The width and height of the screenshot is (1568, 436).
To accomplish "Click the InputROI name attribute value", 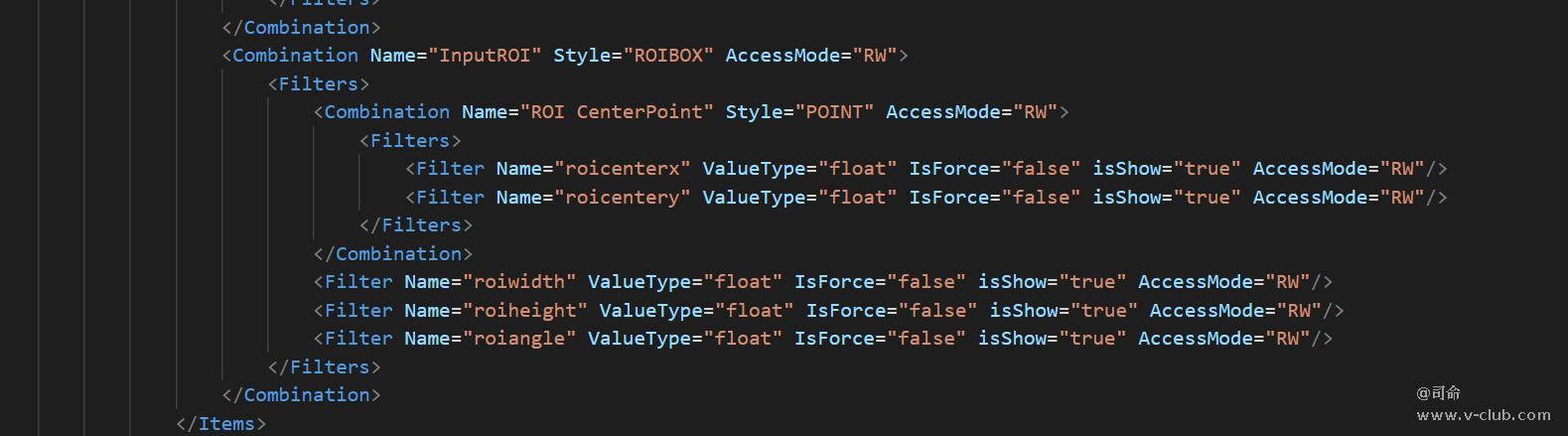I will 485,56.
